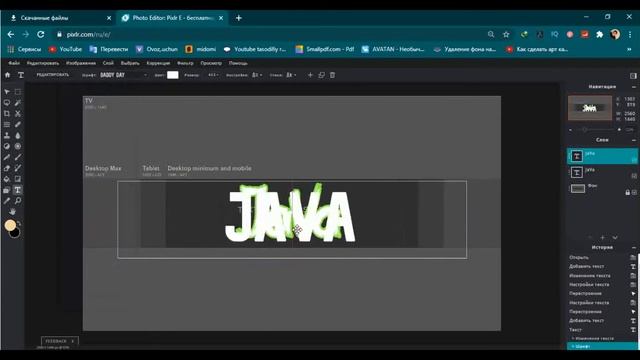
Task: Select the Cutout scissors tool
Action: click(x=18, y=113)
